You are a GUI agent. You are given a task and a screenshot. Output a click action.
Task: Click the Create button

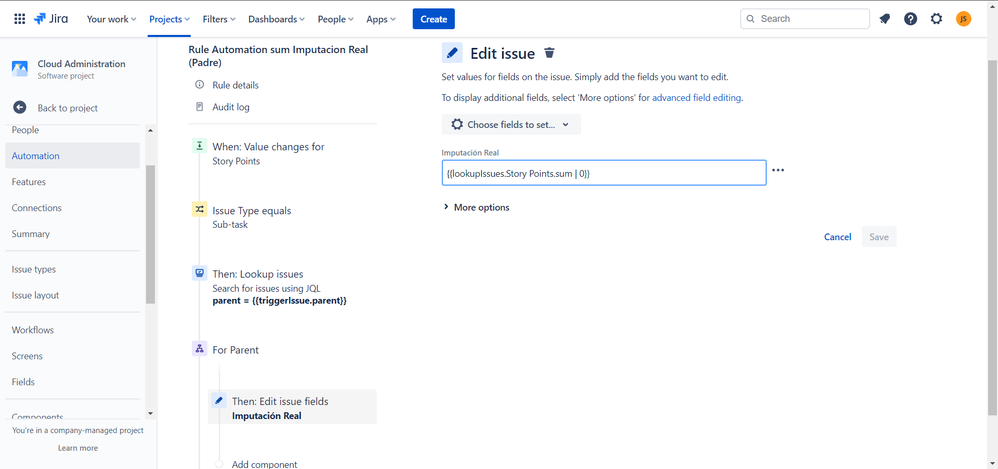click(x=433, y=19)
